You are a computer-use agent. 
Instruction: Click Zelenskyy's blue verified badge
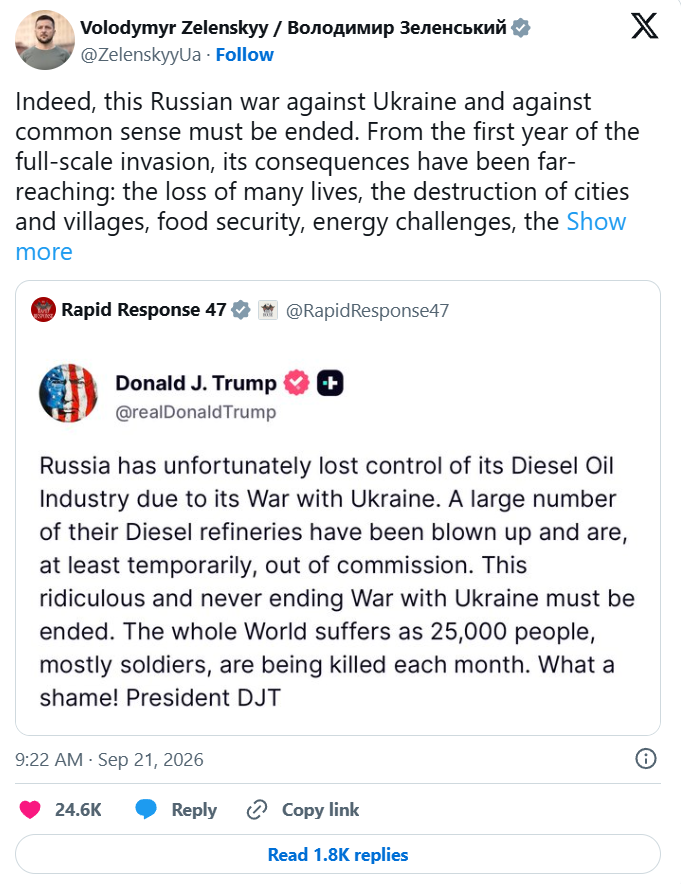point(520,28)
